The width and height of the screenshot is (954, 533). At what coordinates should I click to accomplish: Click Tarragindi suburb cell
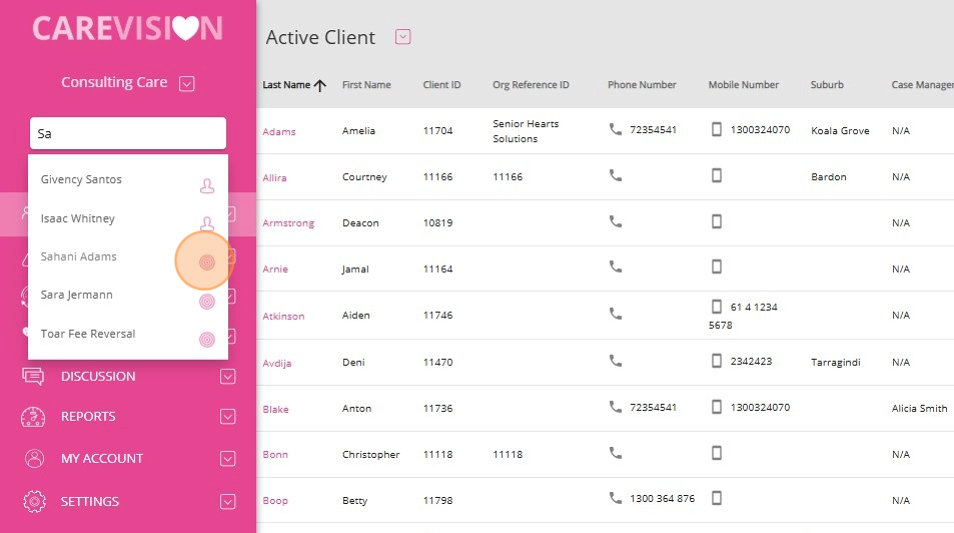pos(835,363)
